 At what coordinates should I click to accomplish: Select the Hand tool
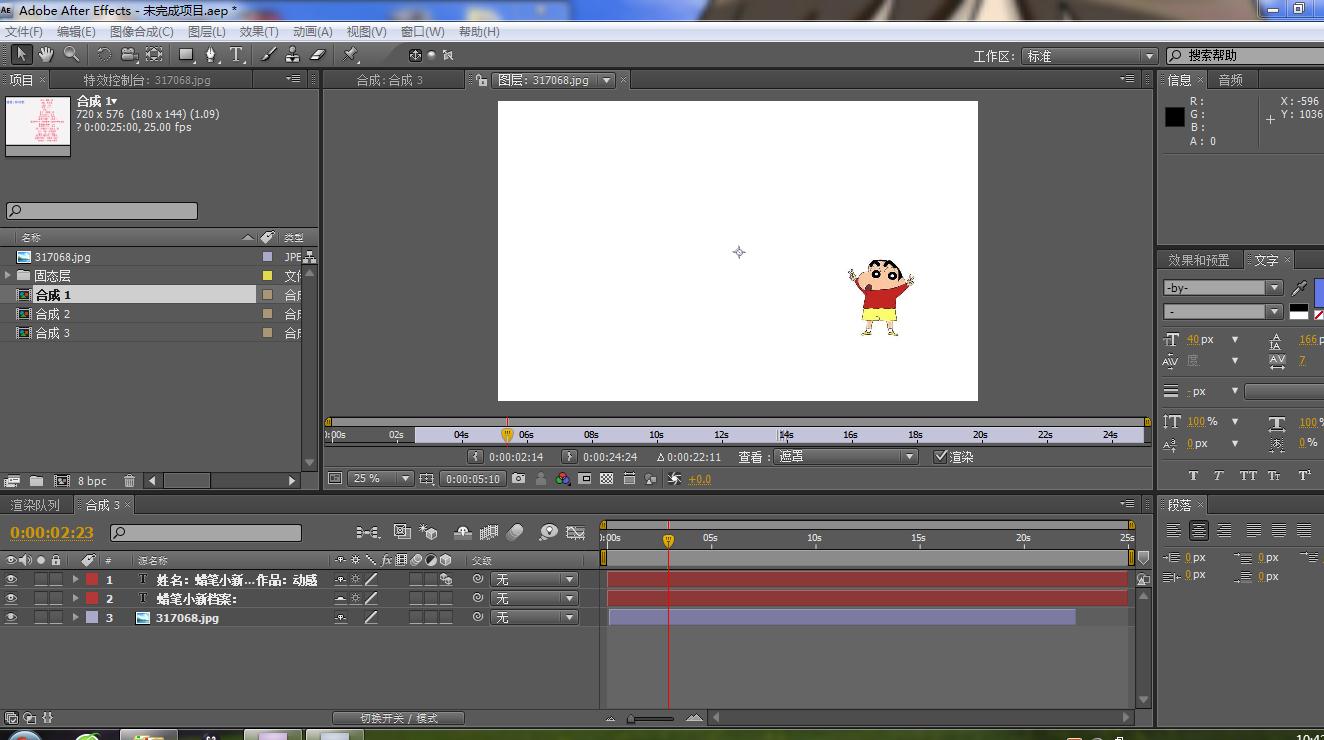click(47, 54)
